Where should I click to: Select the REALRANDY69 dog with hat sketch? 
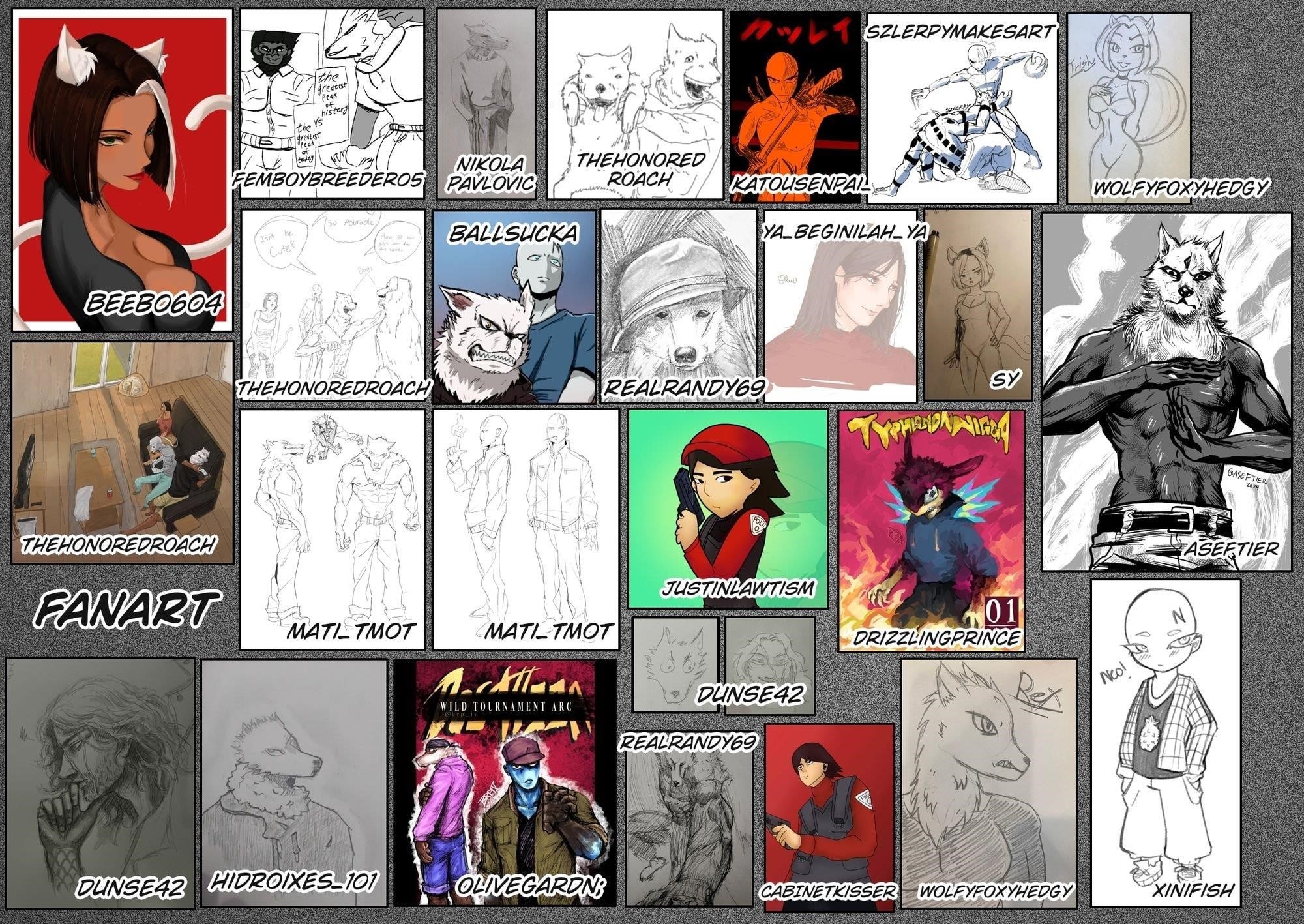pyautogui.click(x=678, y=300)
